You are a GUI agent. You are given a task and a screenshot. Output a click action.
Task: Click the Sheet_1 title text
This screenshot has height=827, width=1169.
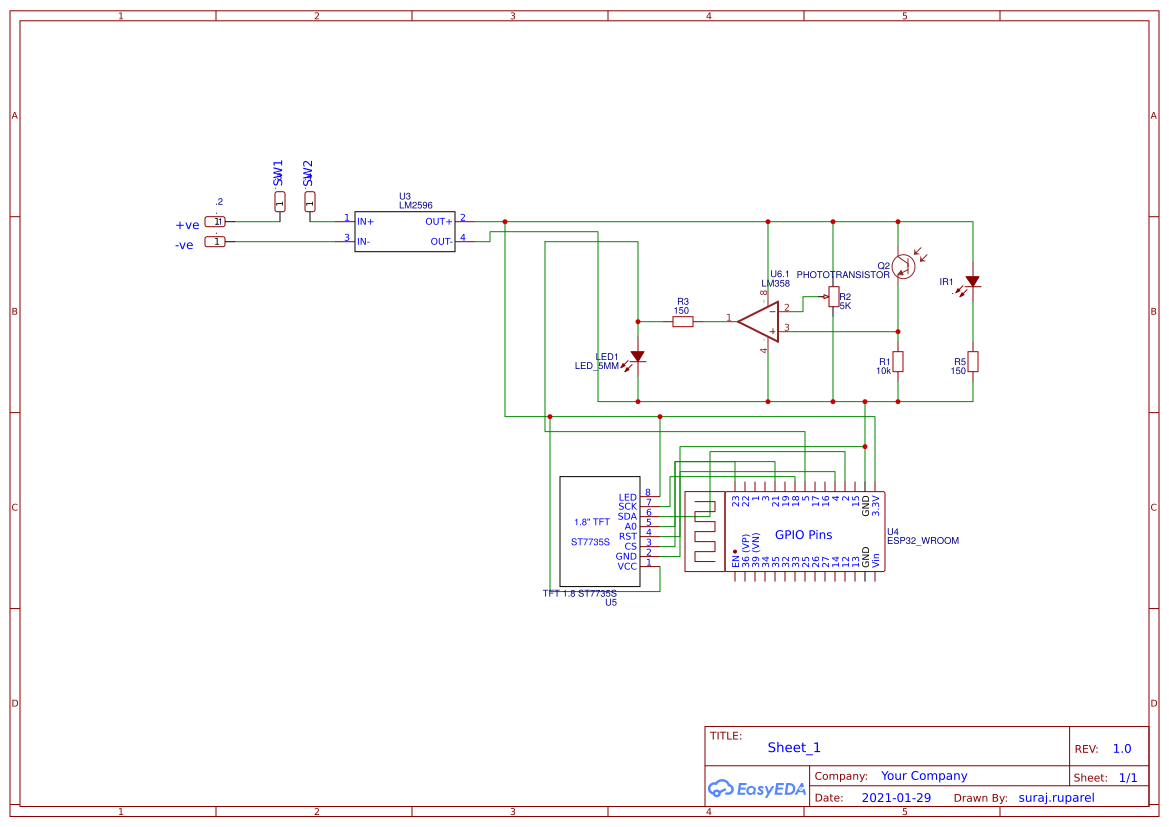coord(793,747)
